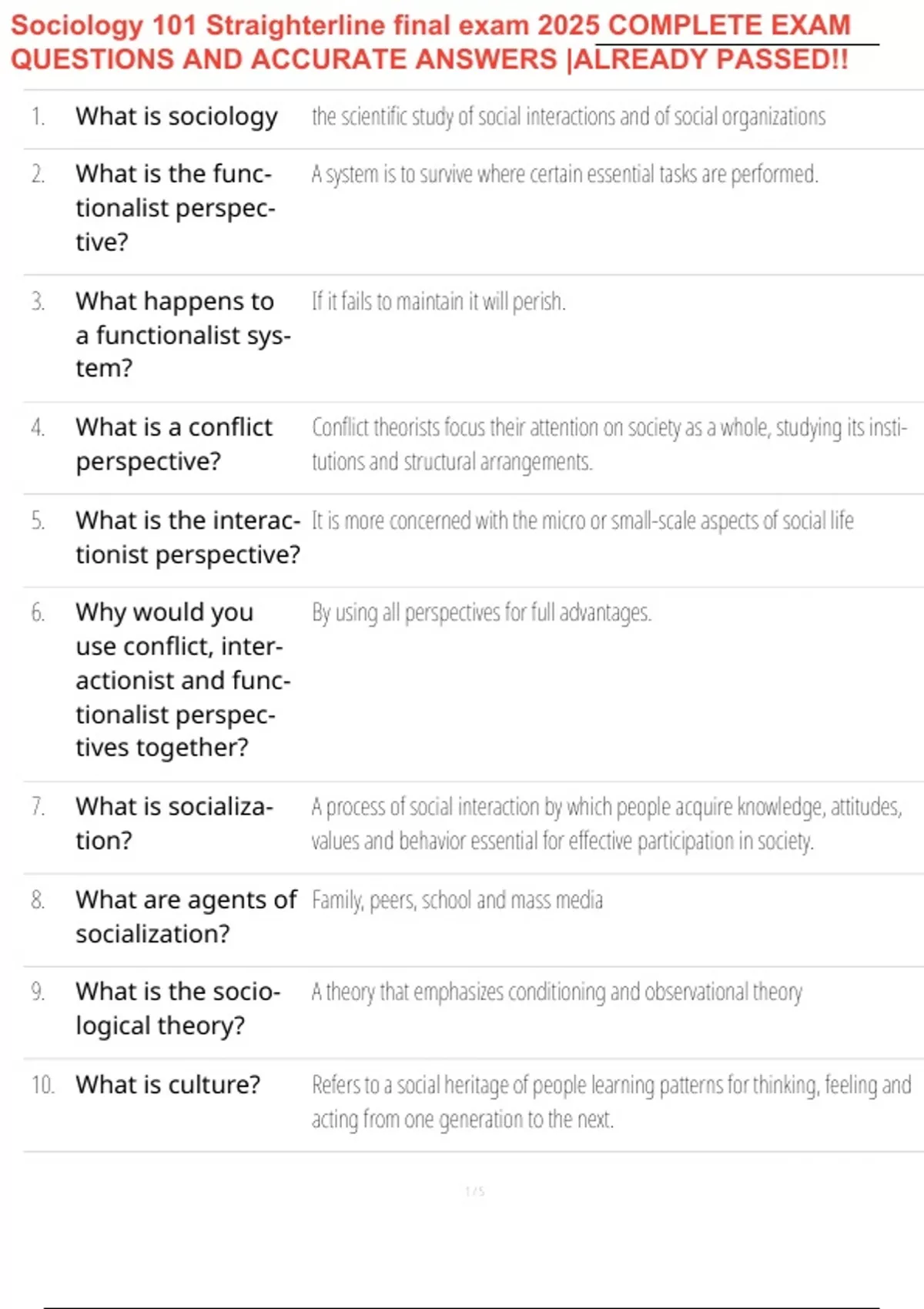
Task: Click answer 'By using all perspectives for full advantages'
Action: click(x=481, y=613)
